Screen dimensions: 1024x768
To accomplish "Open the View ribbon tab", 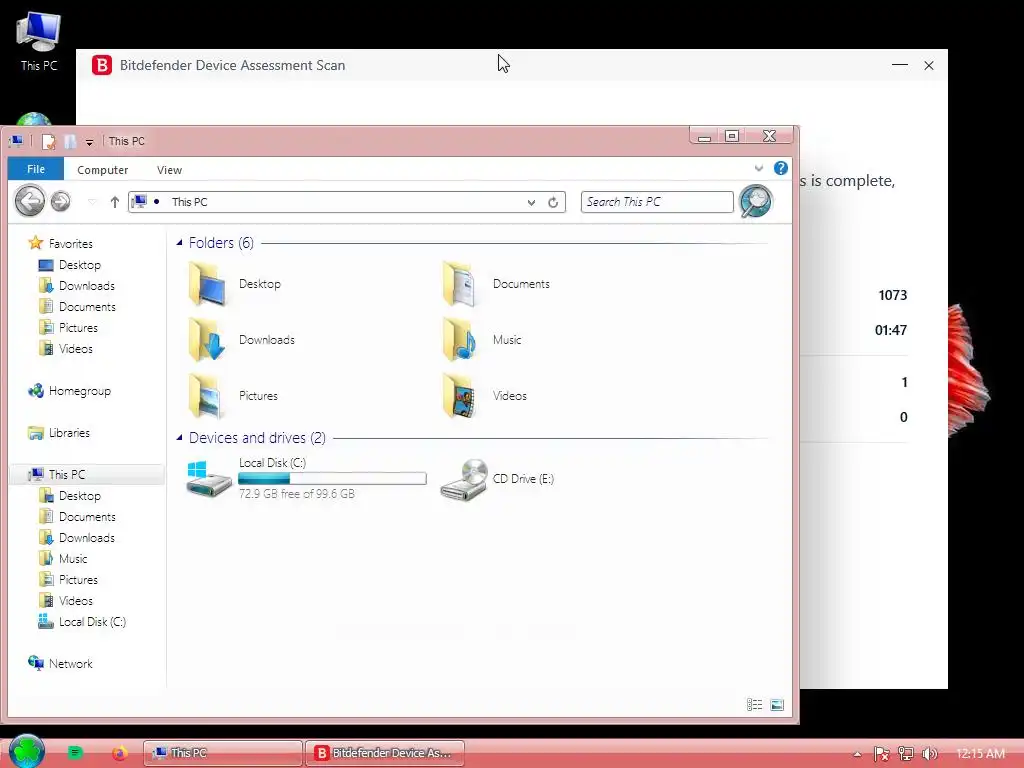I will point(169,170).
